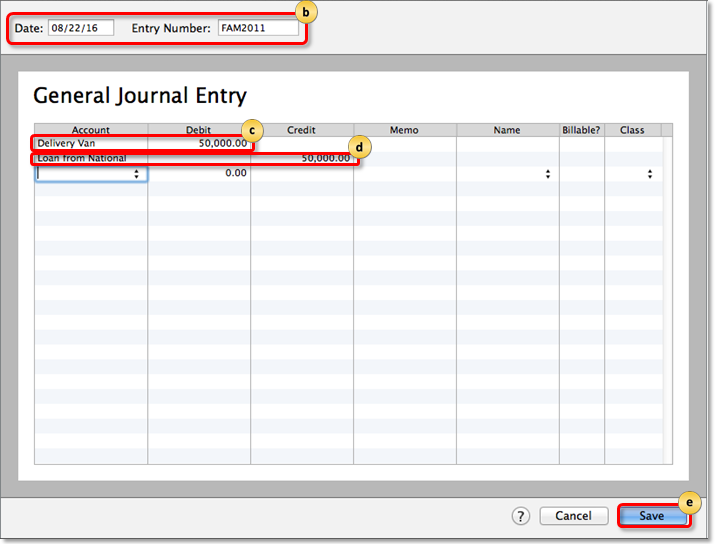Click the Class column header
The height and width of the screenshot is (544, 716).
[632, 130]
